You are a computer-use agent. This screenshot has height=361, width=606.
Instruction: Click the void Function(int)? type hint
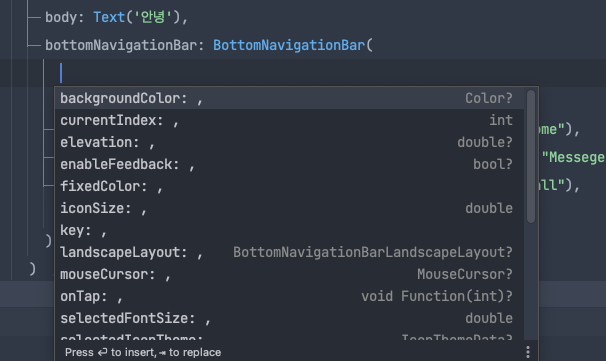tap(437, 296)
